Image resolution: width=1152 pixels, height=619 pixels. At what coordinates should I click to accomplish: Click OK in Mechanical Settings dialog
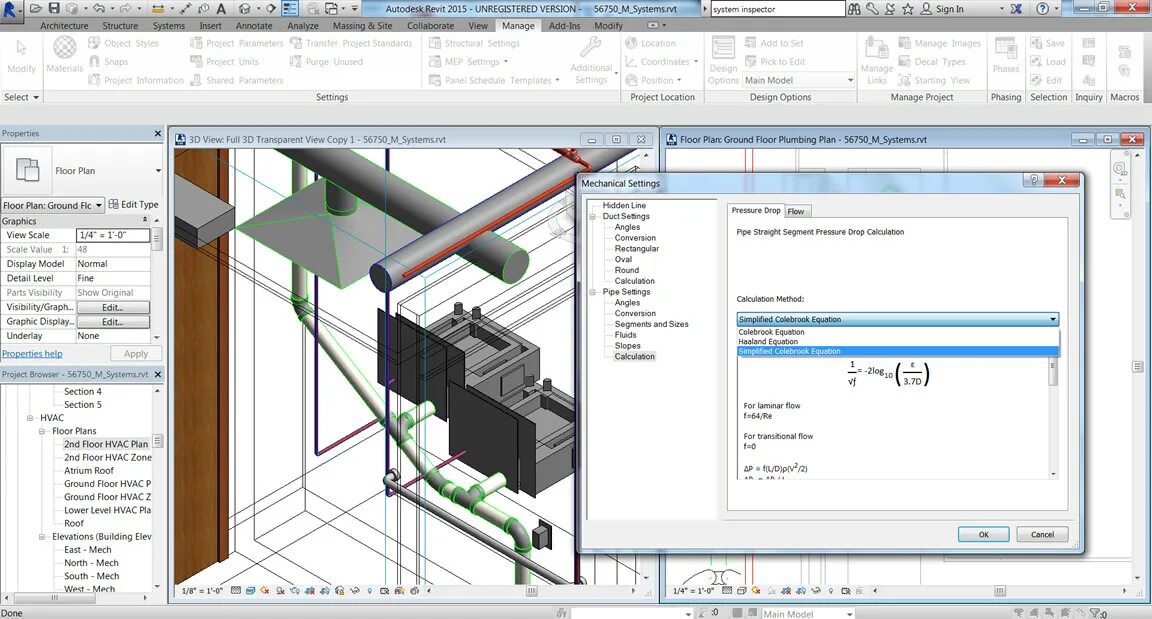983,535
